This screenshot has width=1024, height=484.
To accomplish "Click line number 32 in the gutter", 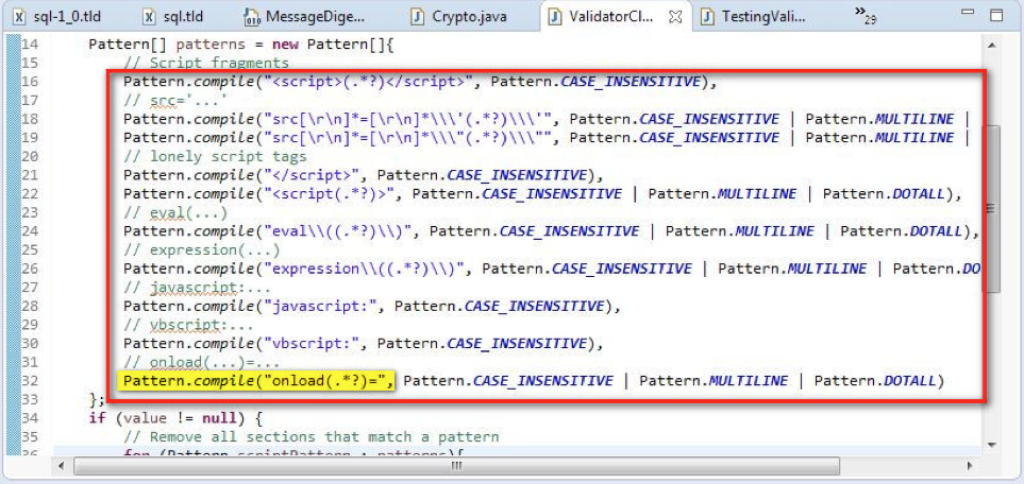I will tap(30, 381).
